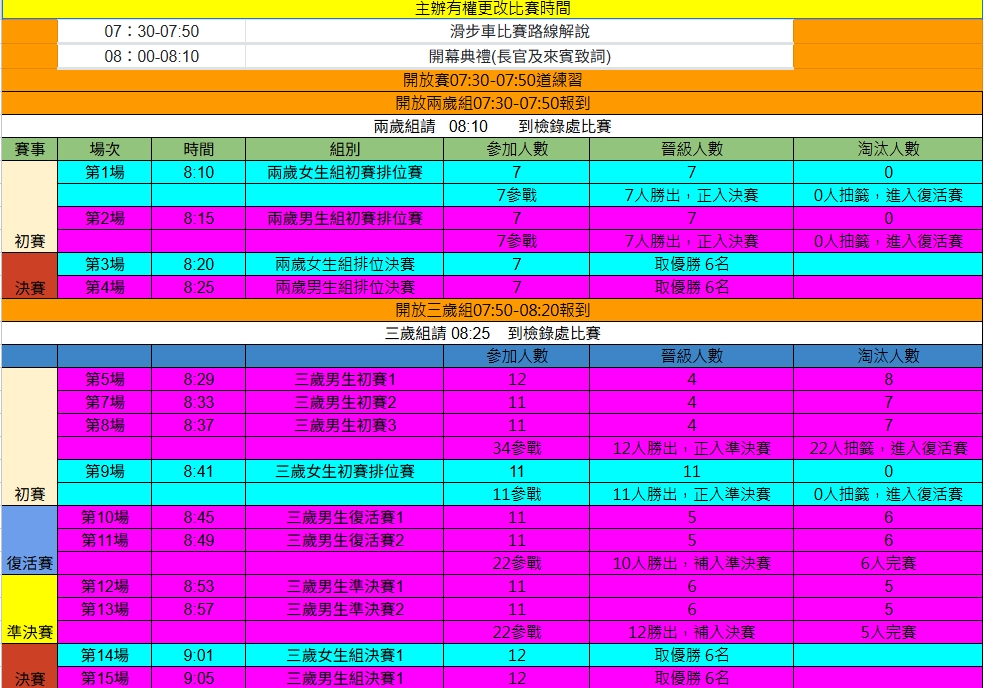This screenshot has height=688, width=984.
Task: Click the 22人抽籤，進入復活賽 cell
Action: [888, 448]
